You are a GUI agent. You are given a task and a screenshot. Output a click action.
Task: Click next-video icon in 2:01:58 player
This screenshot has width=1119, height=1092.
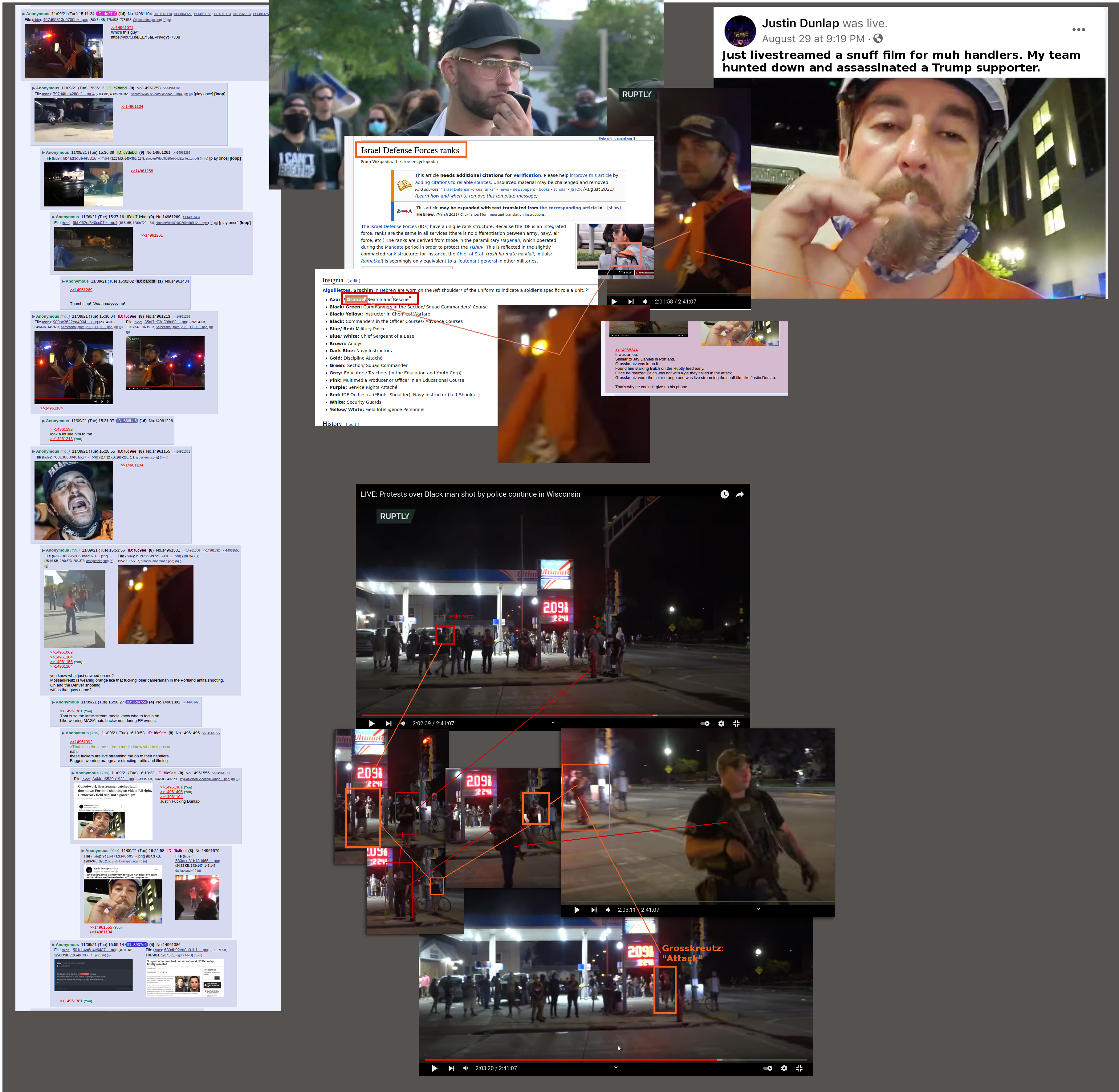tap(631, 301)
